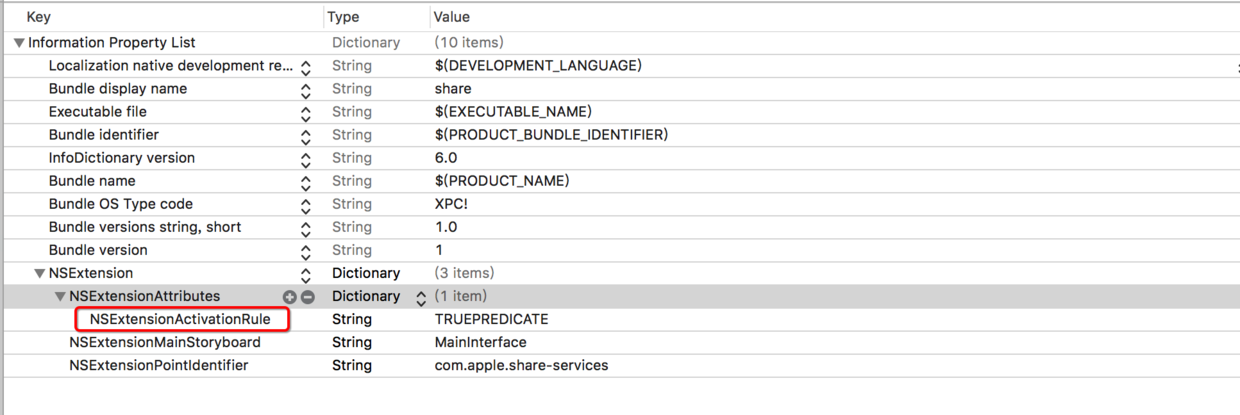Click the Key column header

(38, 17)
